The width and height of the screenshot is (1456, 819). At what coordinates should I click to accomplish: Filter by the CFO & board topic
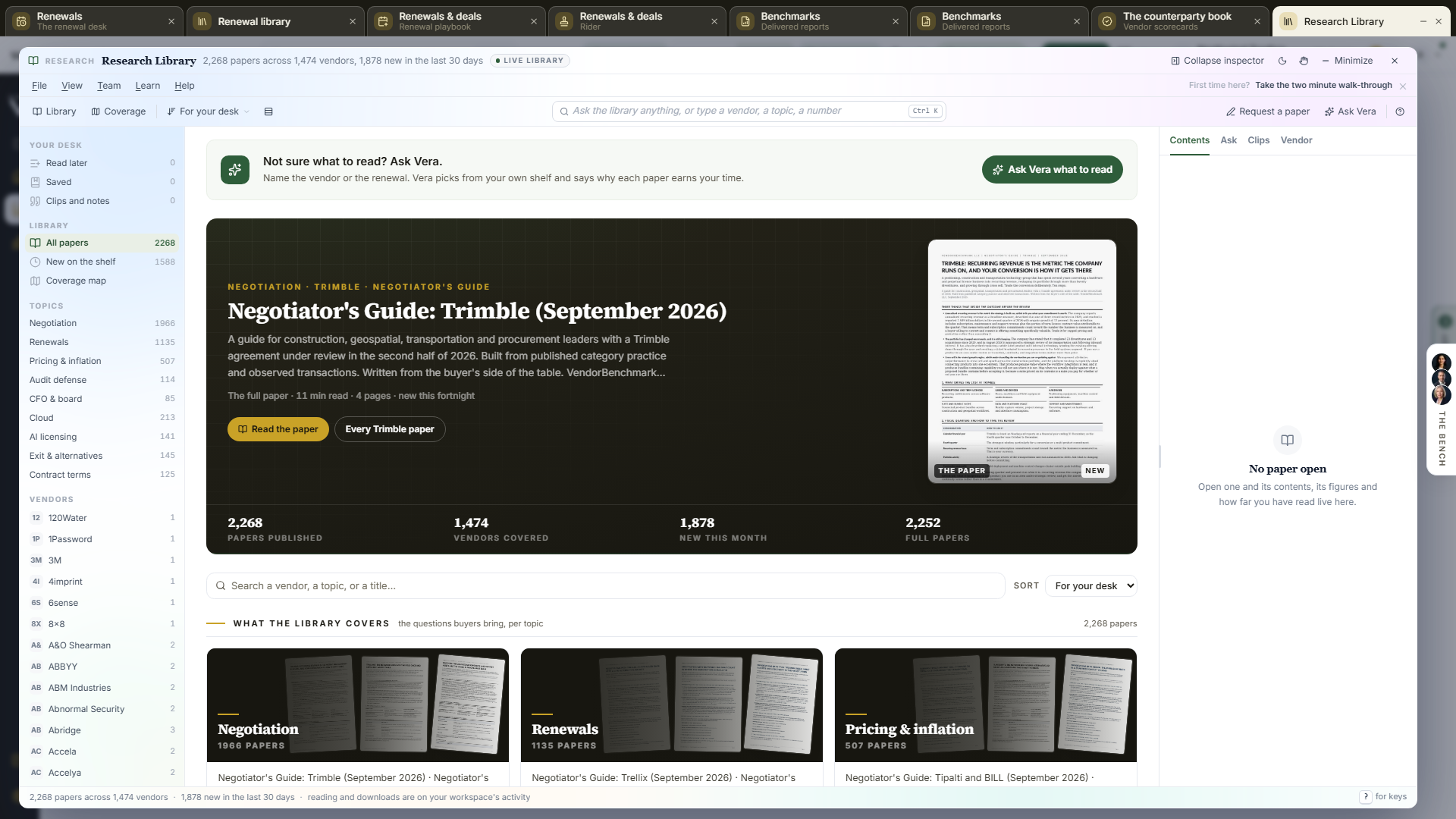point(102,399)
